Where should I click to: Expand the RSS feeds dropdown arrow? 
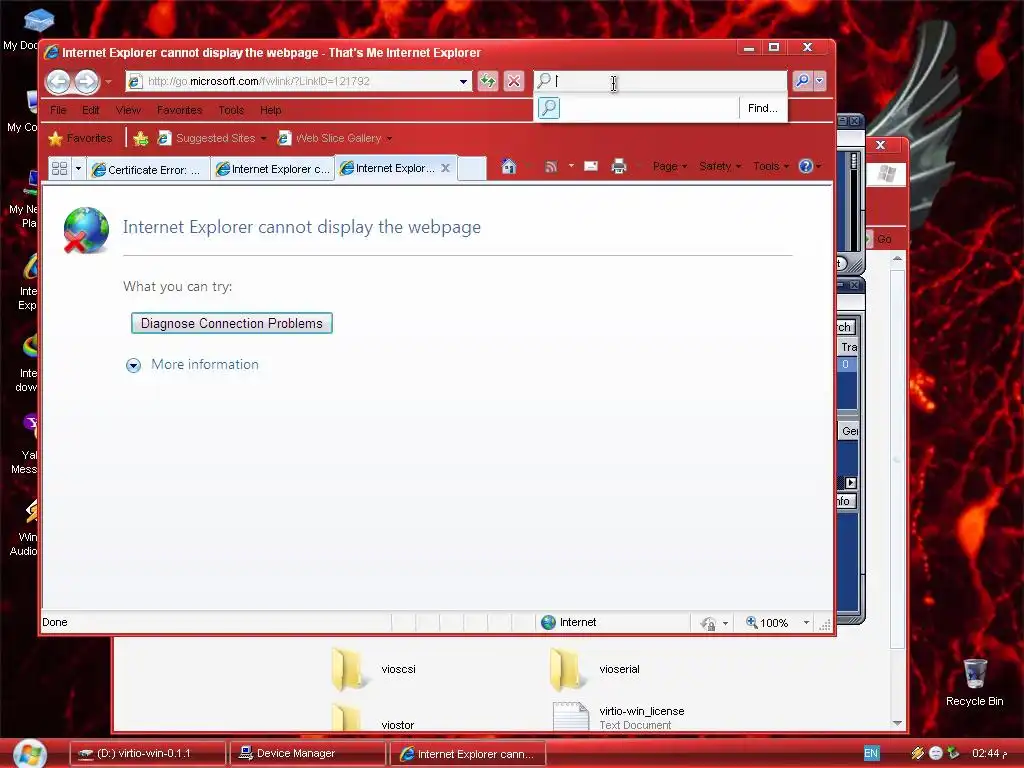(x=571, y=167)
